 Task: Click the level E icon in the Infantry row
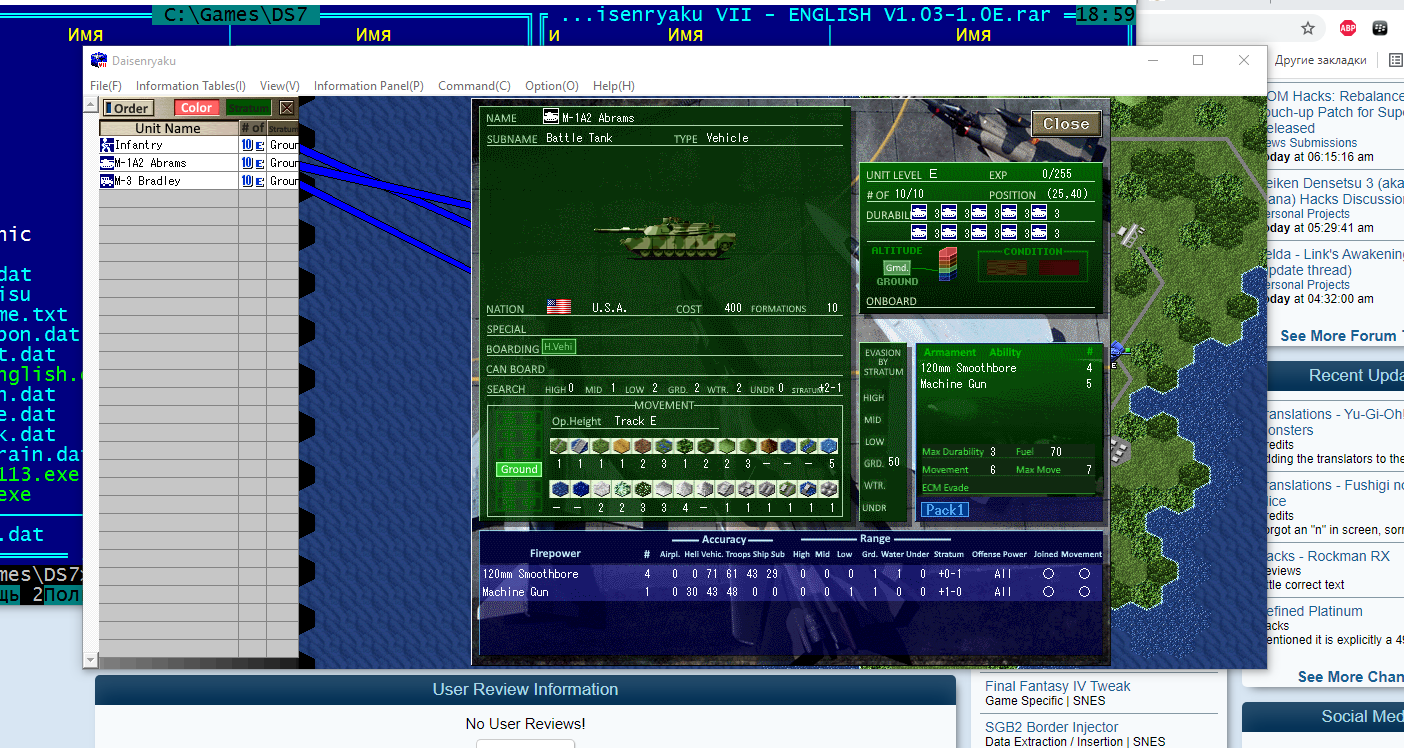[259, 145]
